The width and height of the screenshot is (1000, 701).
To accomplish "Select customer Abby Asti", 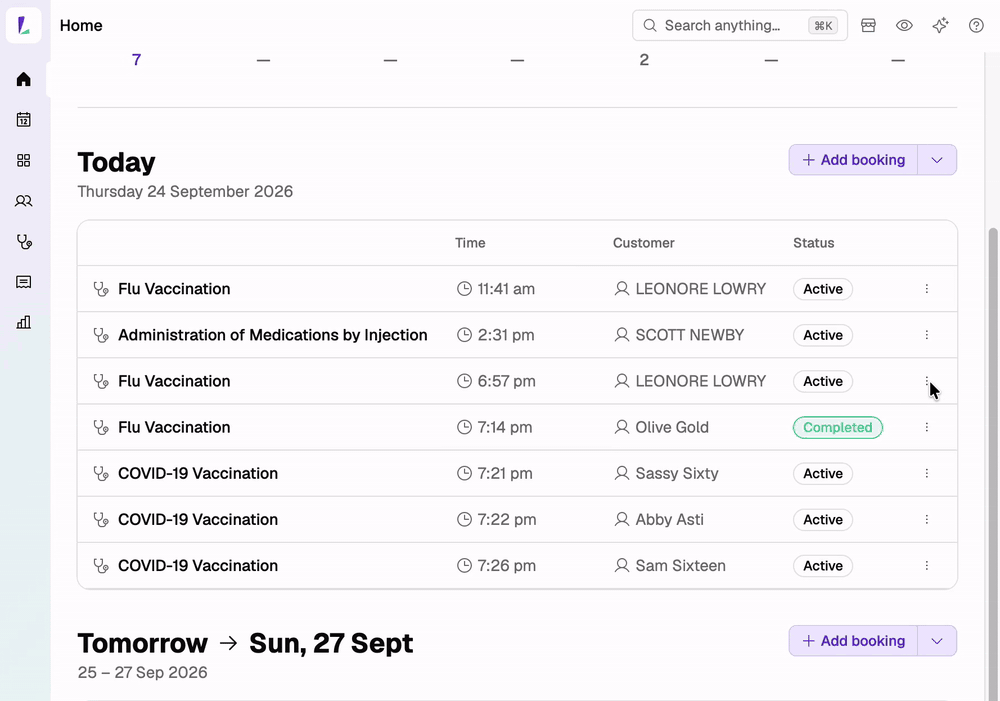I will 669,519.
